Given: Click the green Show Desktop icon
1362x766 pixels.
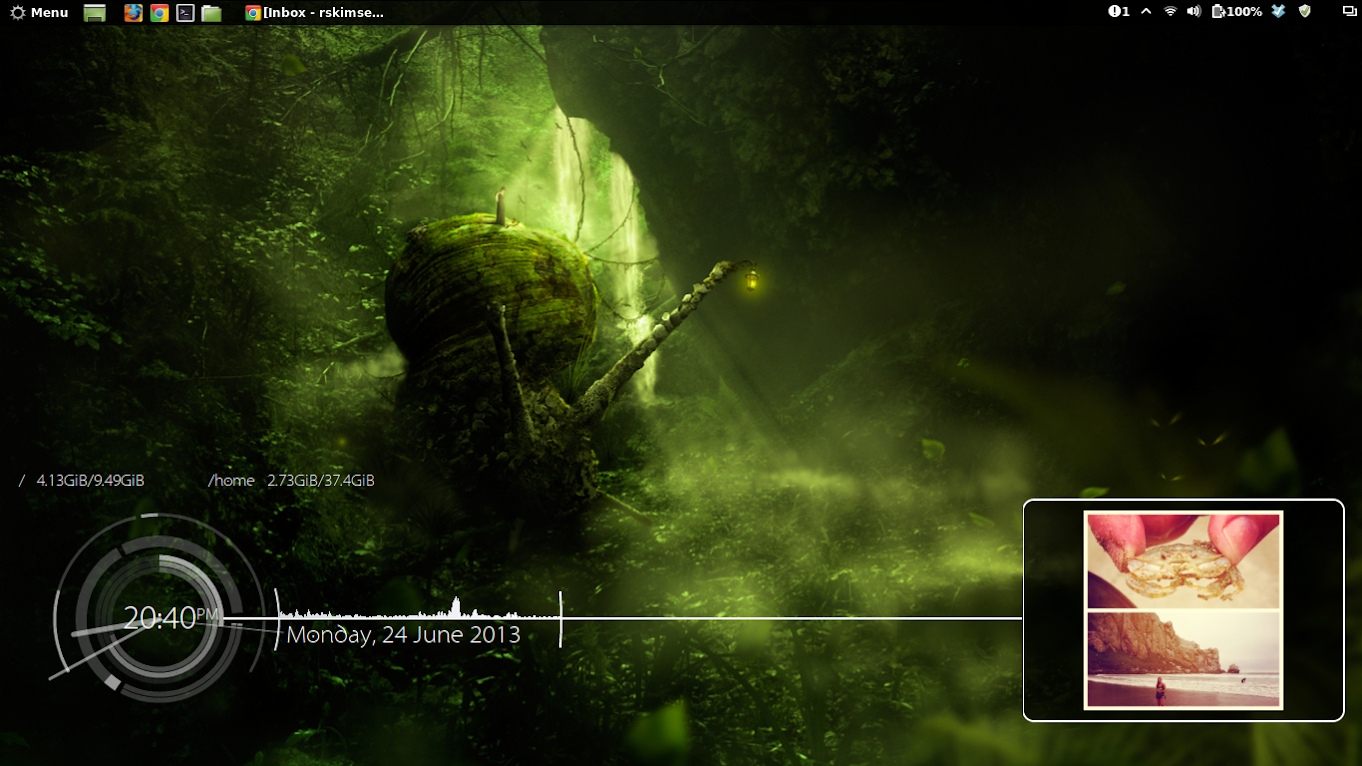Looking at the screenshot, I should [95, 13].
